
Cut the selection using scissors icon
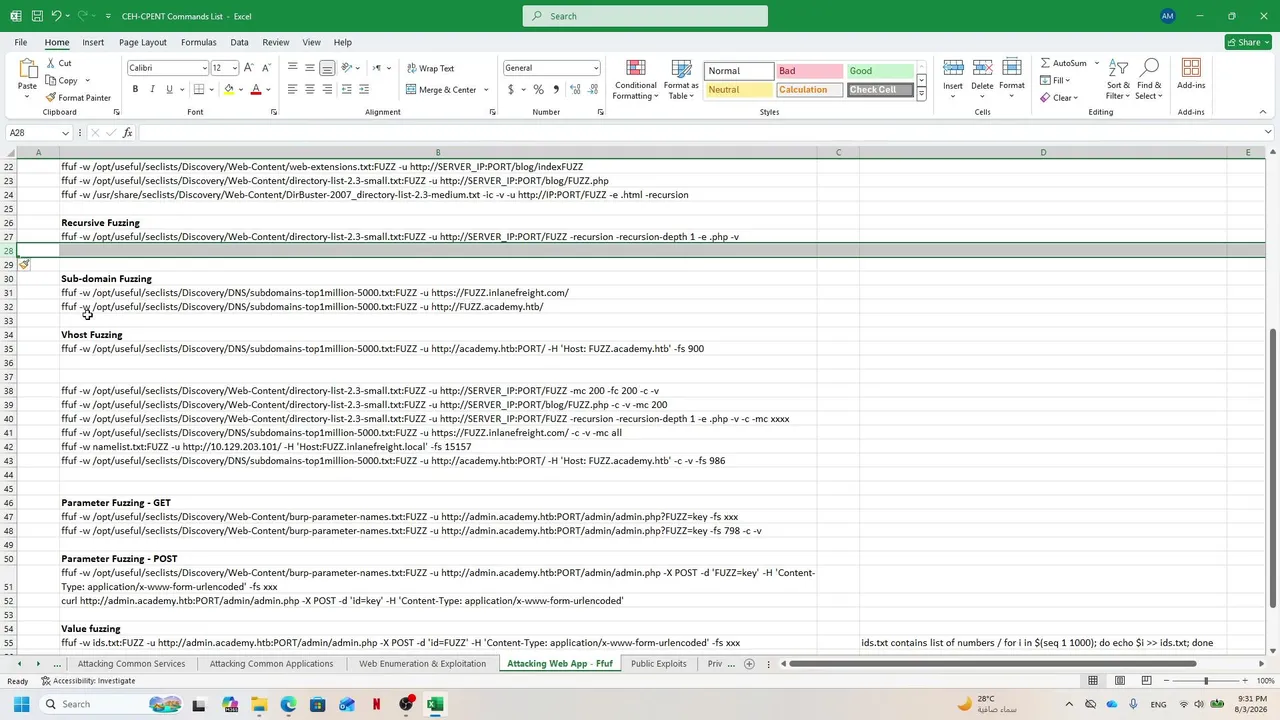click(x=58, y=63)
